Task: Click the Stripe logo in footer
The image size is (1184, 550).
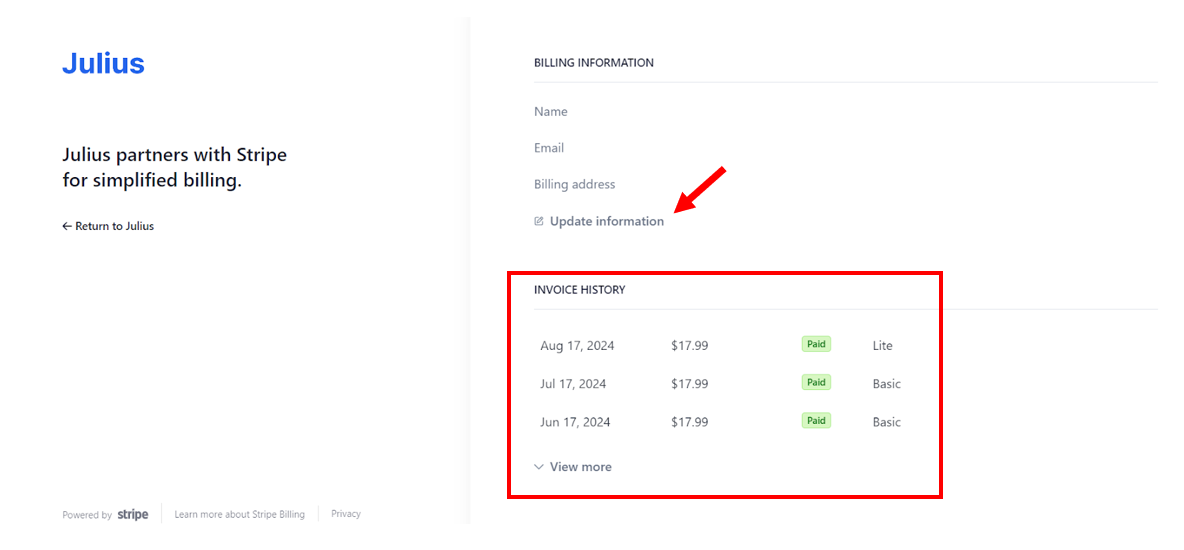Action: click(x=133, y=514)
